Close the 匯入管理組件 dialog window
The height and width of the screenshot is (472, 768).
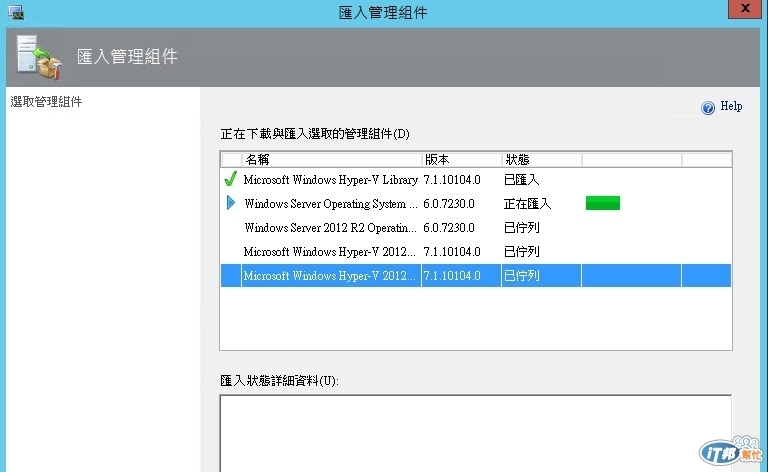coord(745,9)
